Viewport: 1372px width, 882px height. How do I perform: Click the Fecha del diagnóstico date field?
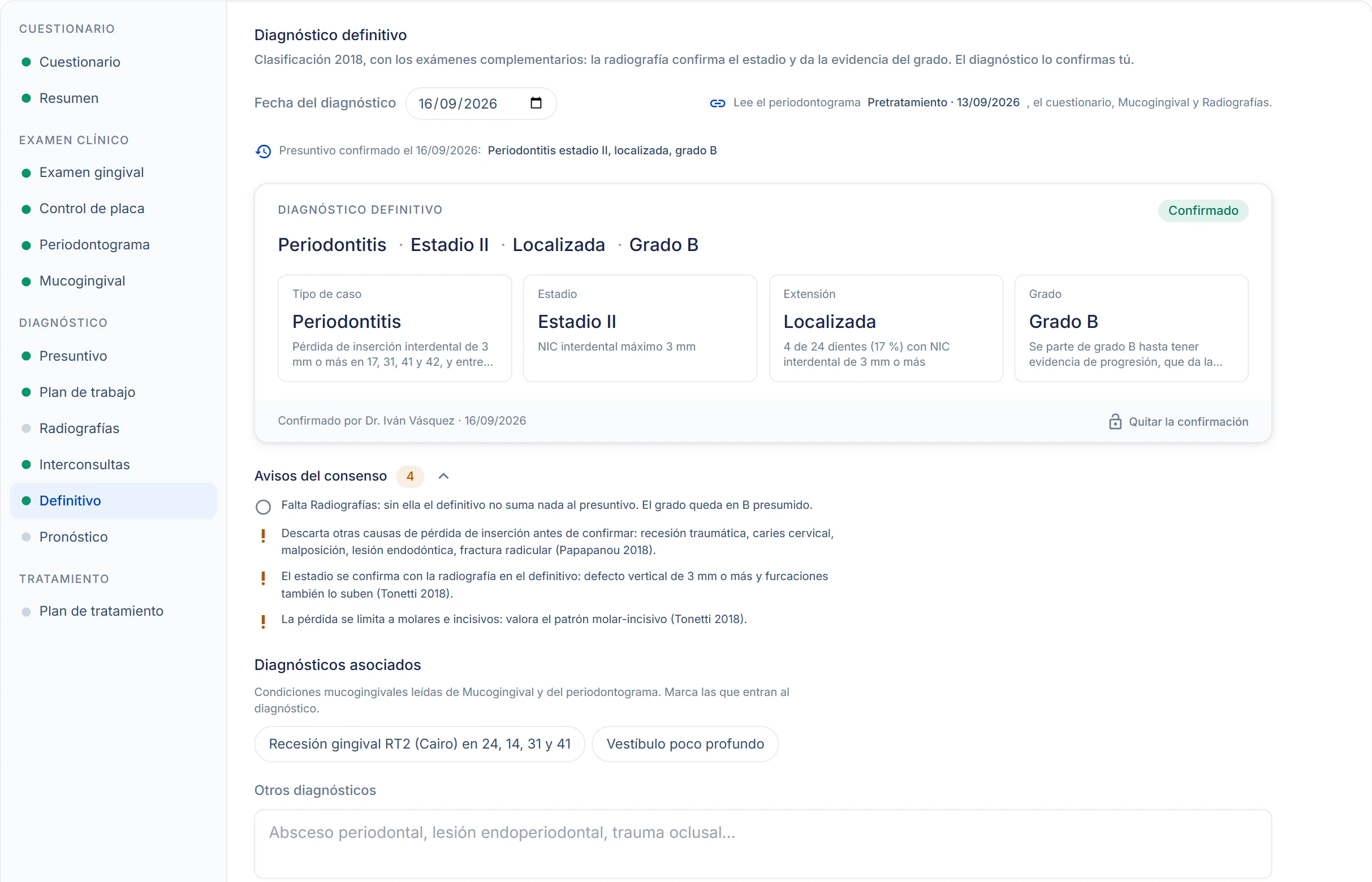481,103
